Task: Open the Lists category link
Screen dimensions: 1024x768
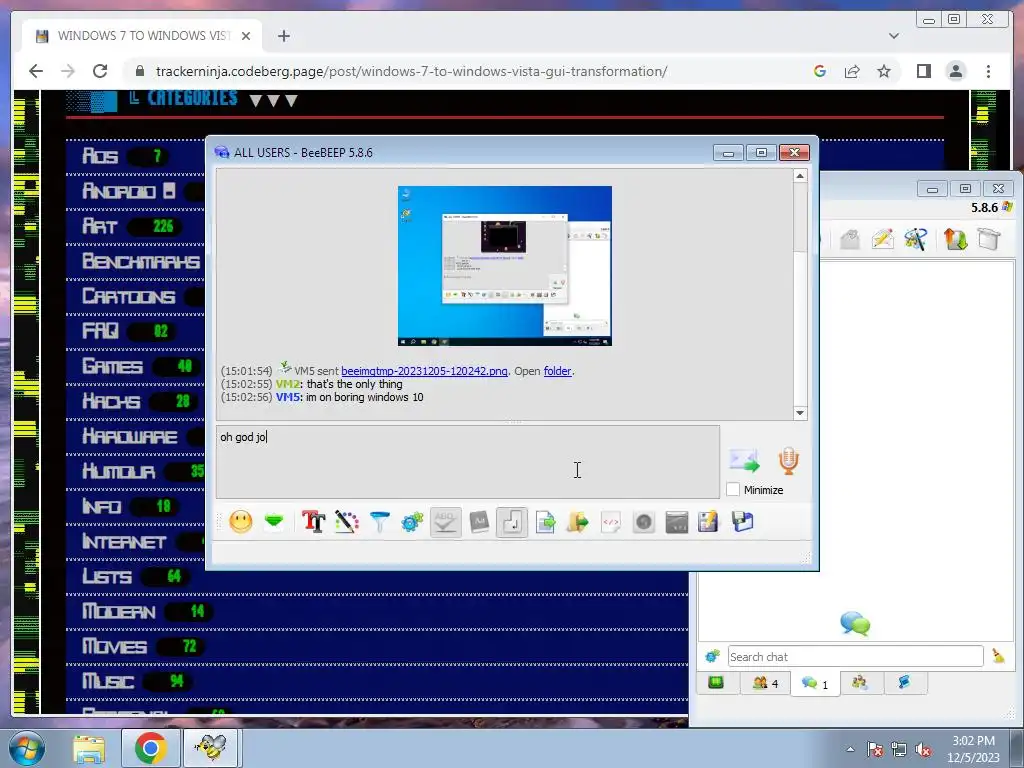Action: (106, 577)
